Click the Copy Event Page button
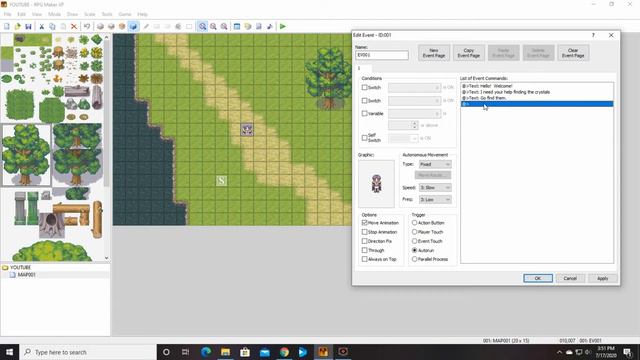 click(469, 53)
